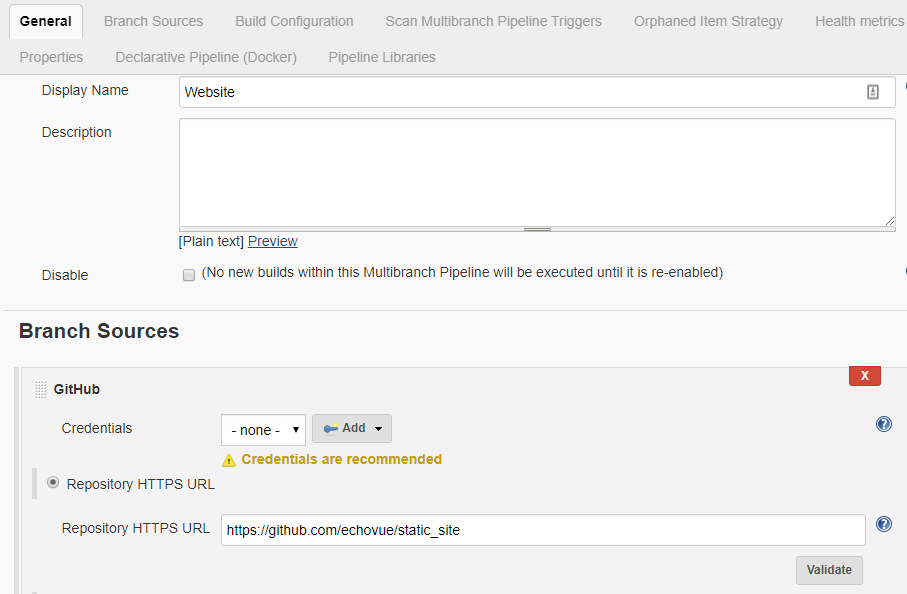This screenshot has height=594, width=907.
Task: Select the Repository HTTPS URL radio button
Action: click(53, 483)
